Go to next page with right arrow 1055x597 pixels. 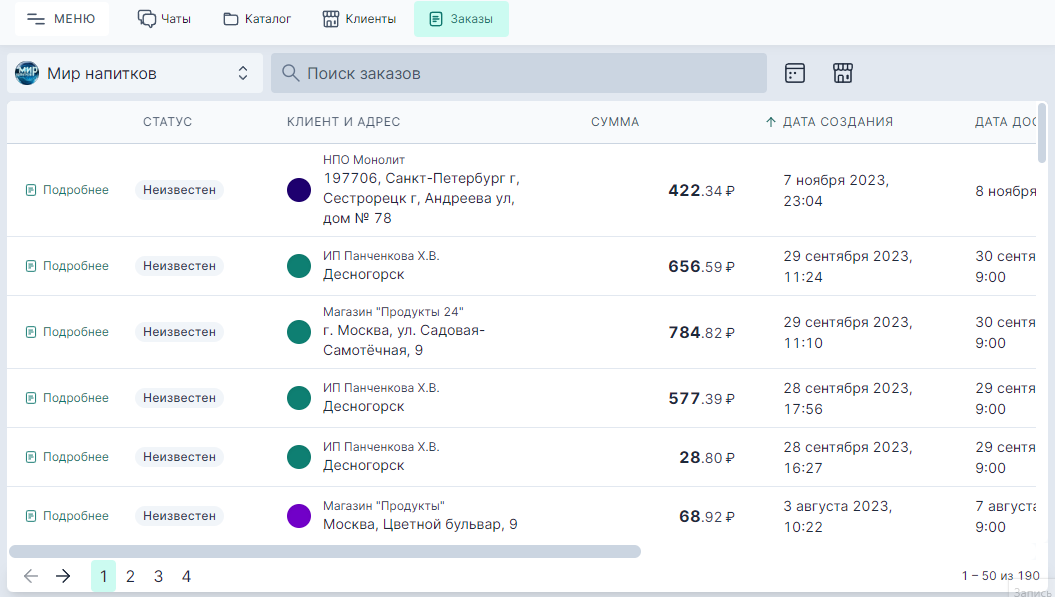63,576
